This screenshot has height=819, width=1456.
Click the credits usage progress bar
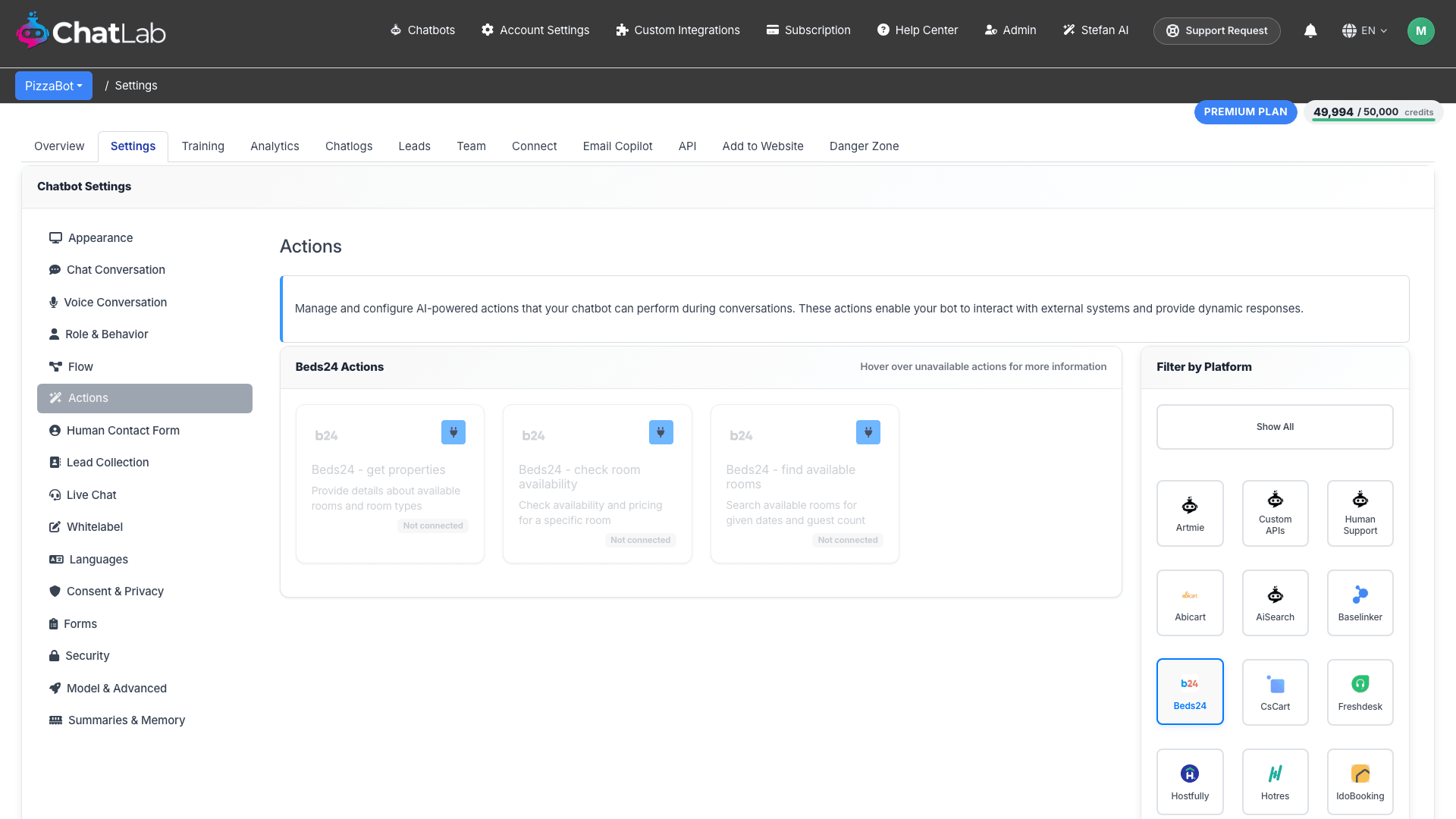coord(1373,120)
